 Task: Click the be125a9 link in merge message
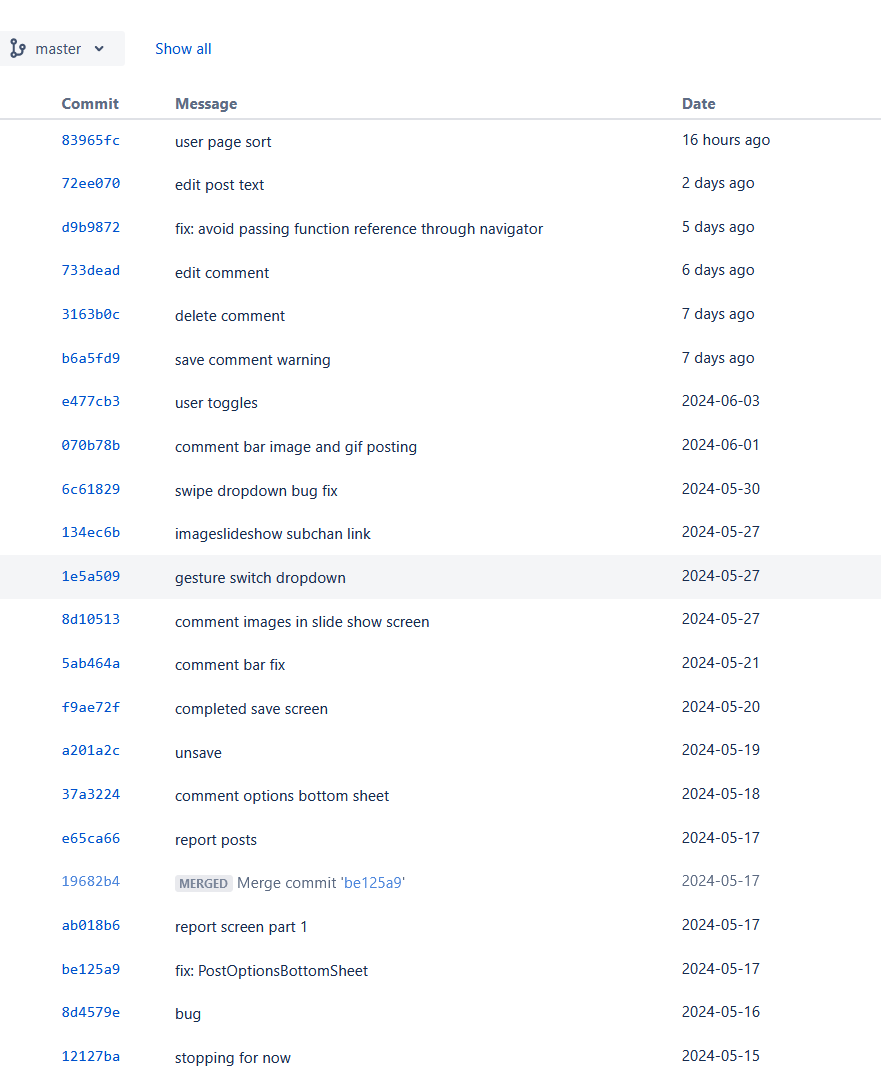click(x=372, y=883)
